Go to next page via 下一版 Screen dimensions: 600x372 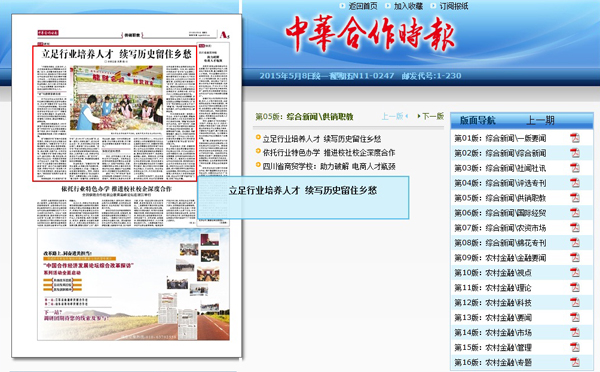430,116
